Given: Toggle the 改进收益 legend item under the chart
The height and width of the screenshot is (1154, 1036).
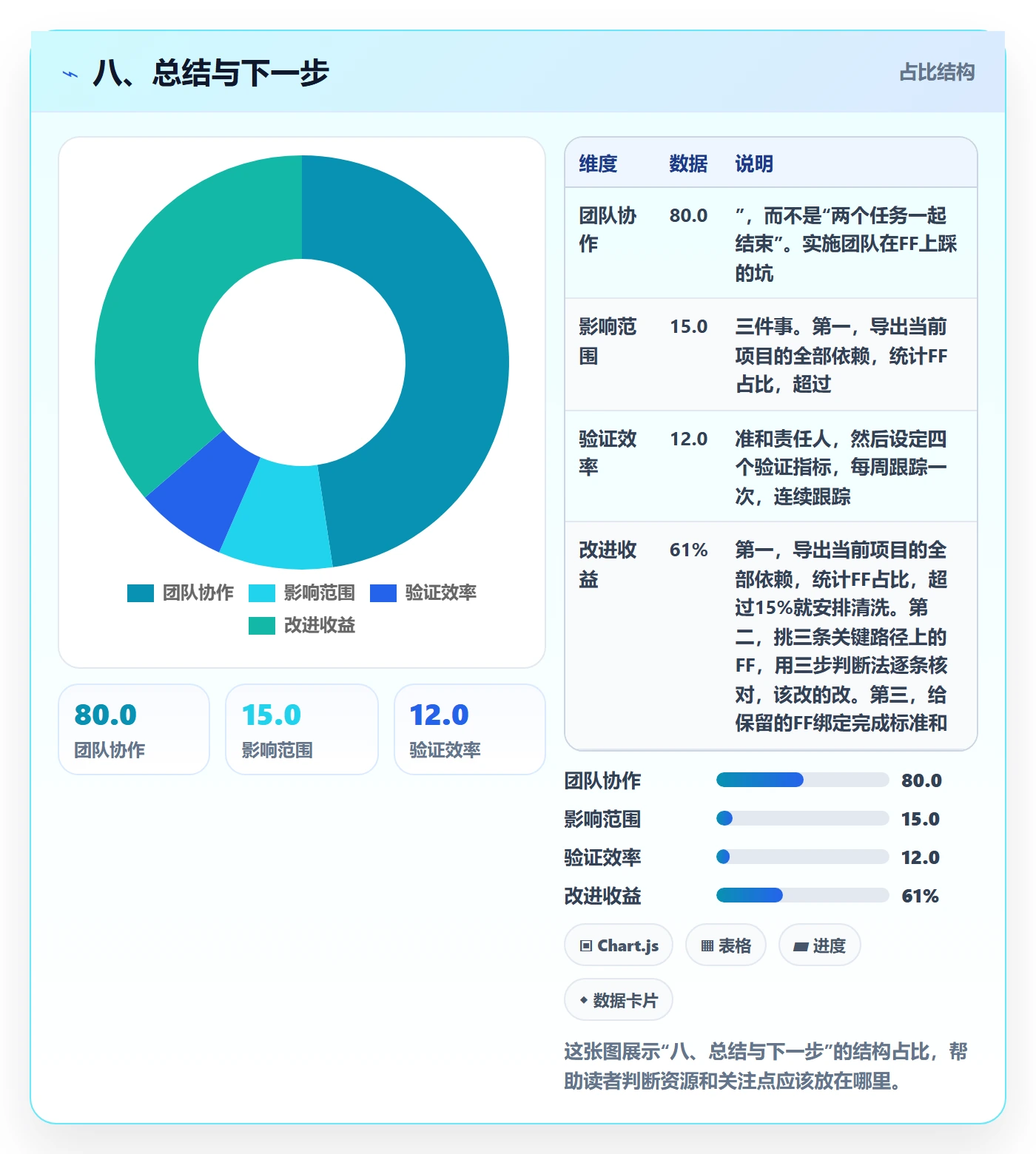Looking at the screenshot, I should 302,625.
